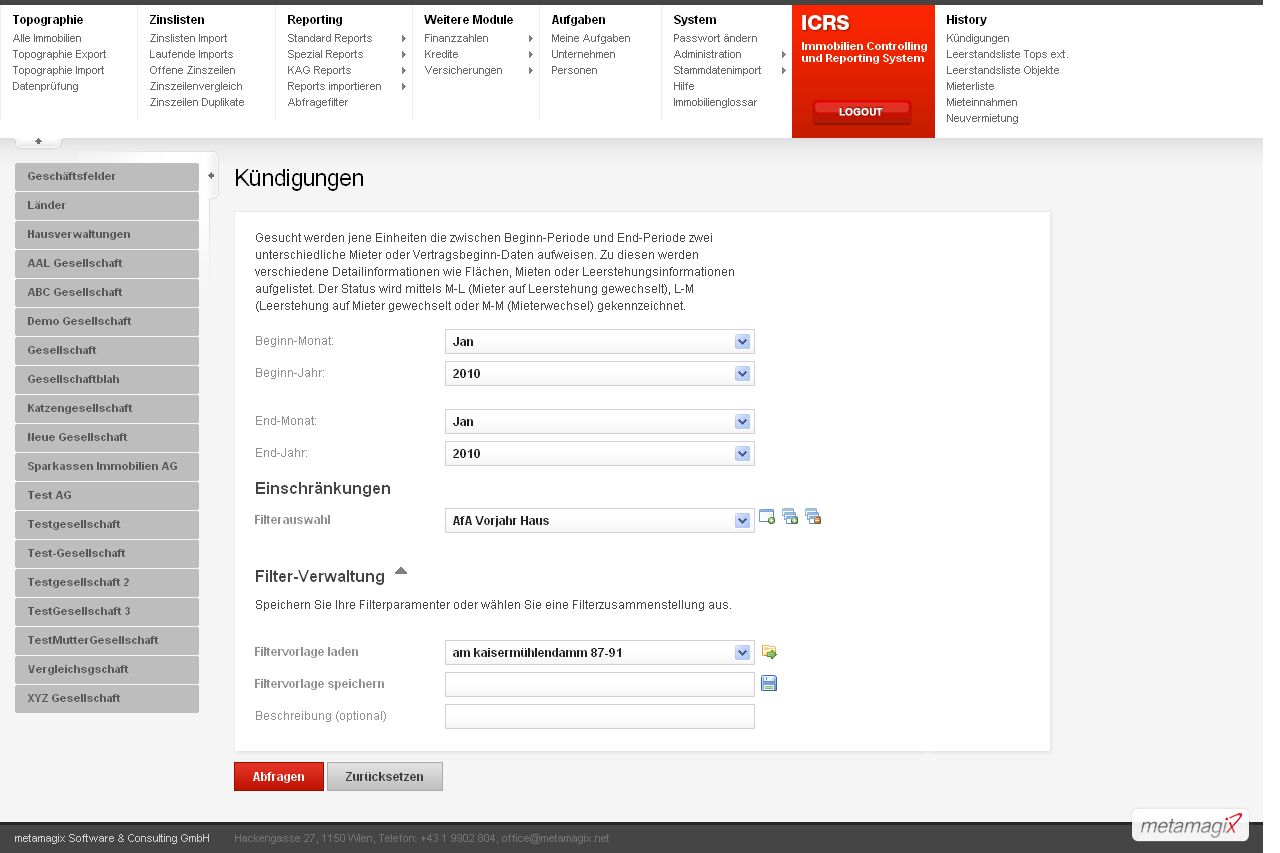Select Sparkassen Immobilien AG in the sidebar
This screenshot has height=853, width=1280.
tap(107, 466)
